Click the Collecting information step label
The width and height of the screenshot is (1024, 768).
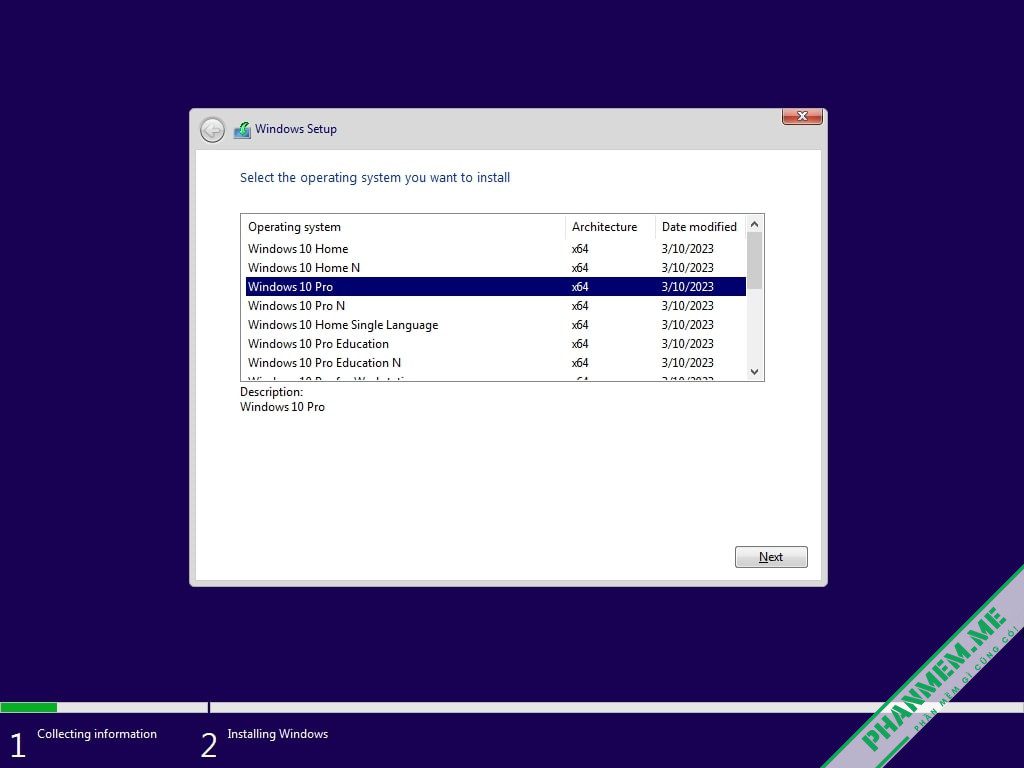pos(97,734)
